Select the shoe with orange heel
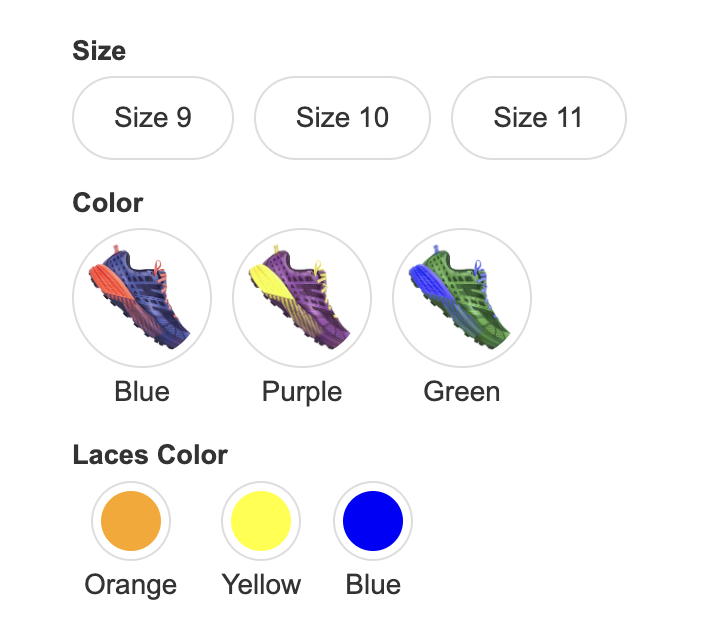 click(x=142, y=298)
